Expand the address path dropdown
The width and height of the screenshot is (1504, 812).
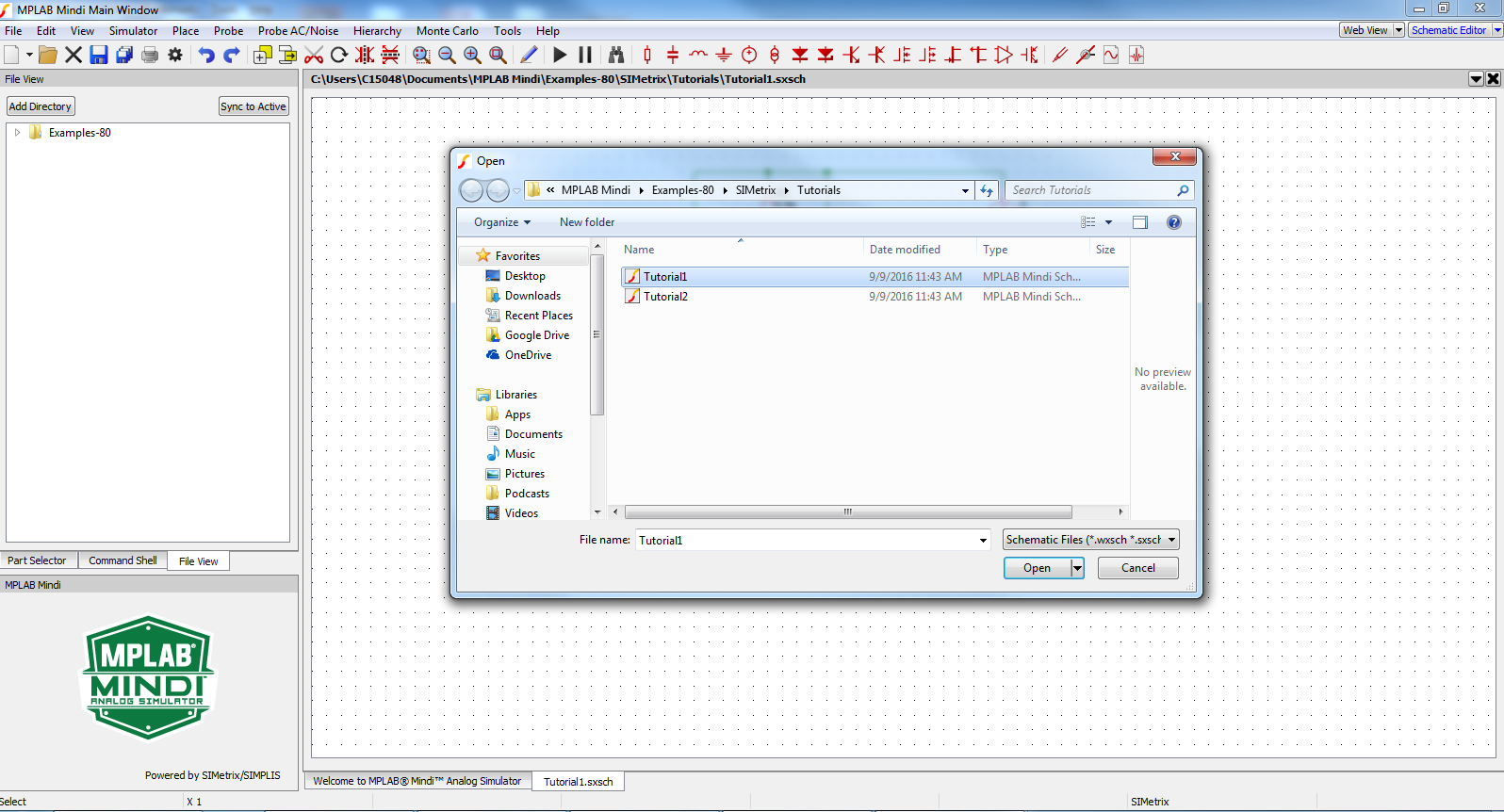click(x=965, y=190)
